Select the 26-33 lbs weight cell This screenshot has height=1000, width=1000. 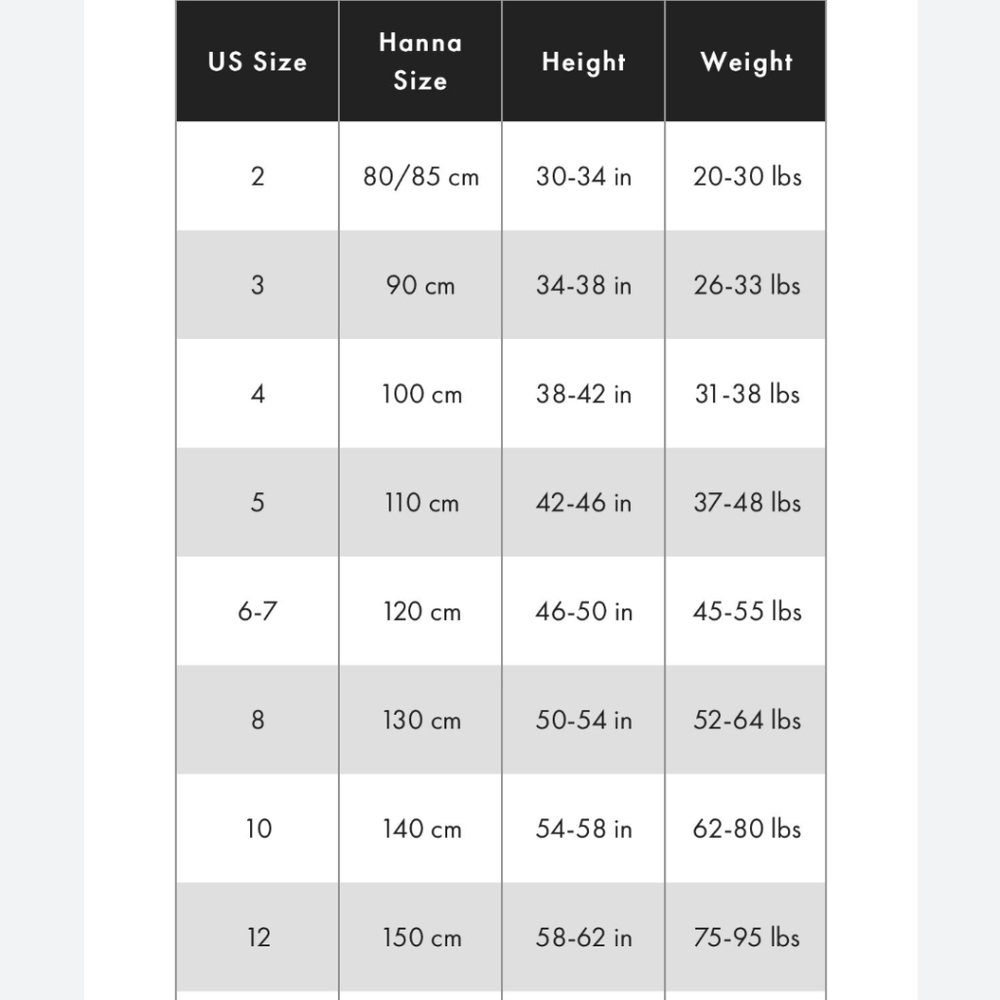point(747,285)
